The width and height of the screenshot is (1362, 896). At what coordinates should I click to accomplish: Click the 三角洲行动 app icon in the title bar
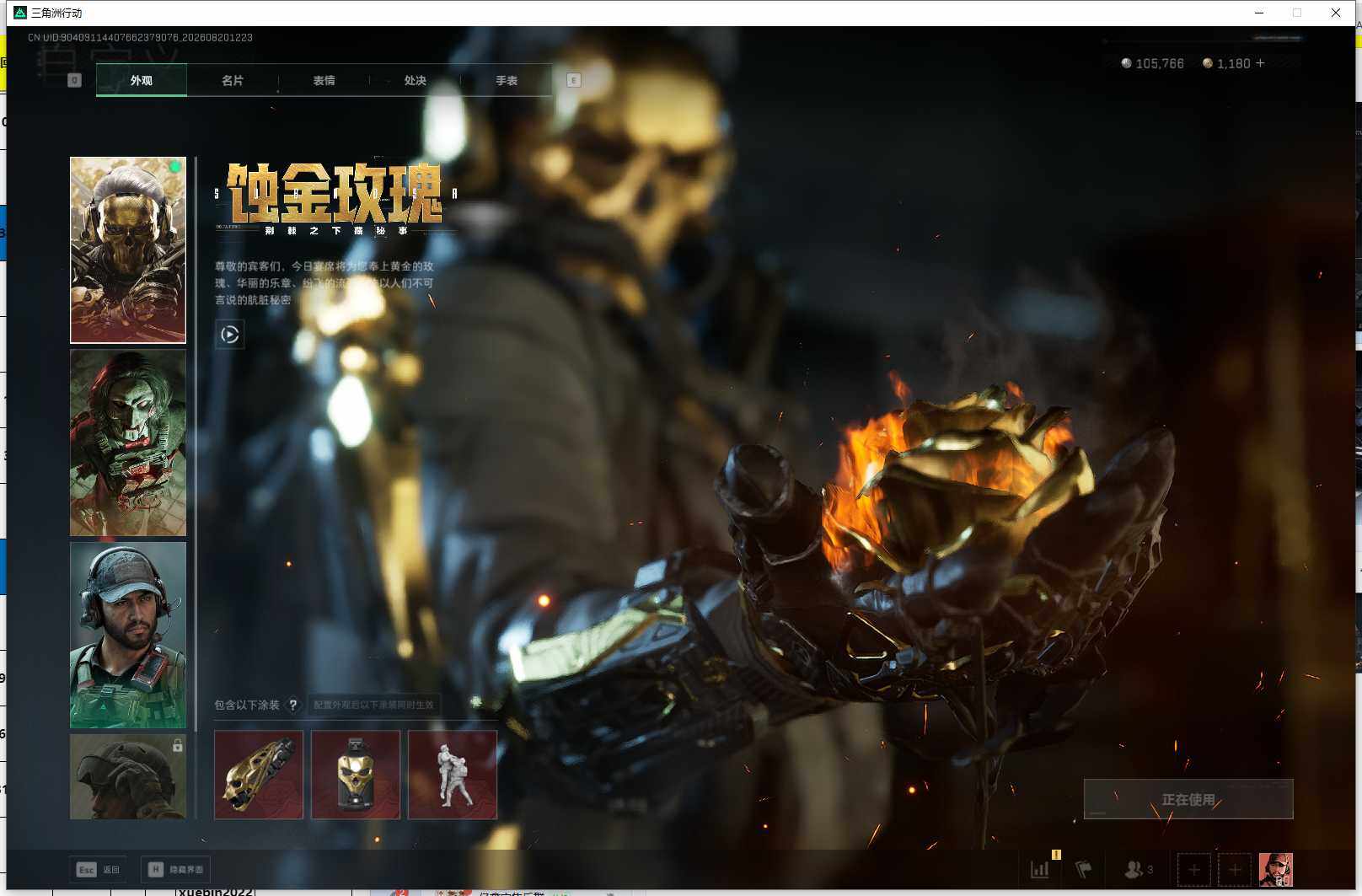point(20,13)
